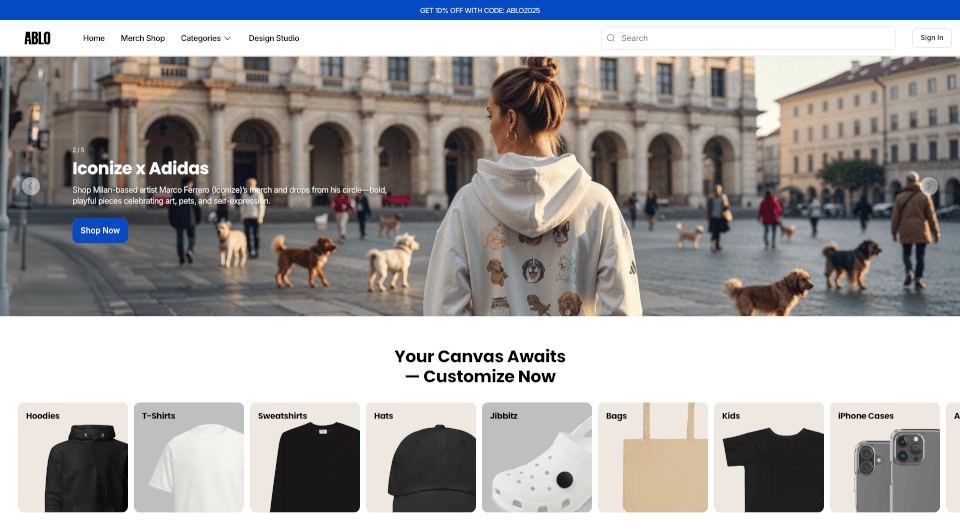The height and width of the screenshot is (531, 960).
Task: Open the Home nav link
Action: coord(94,38)
